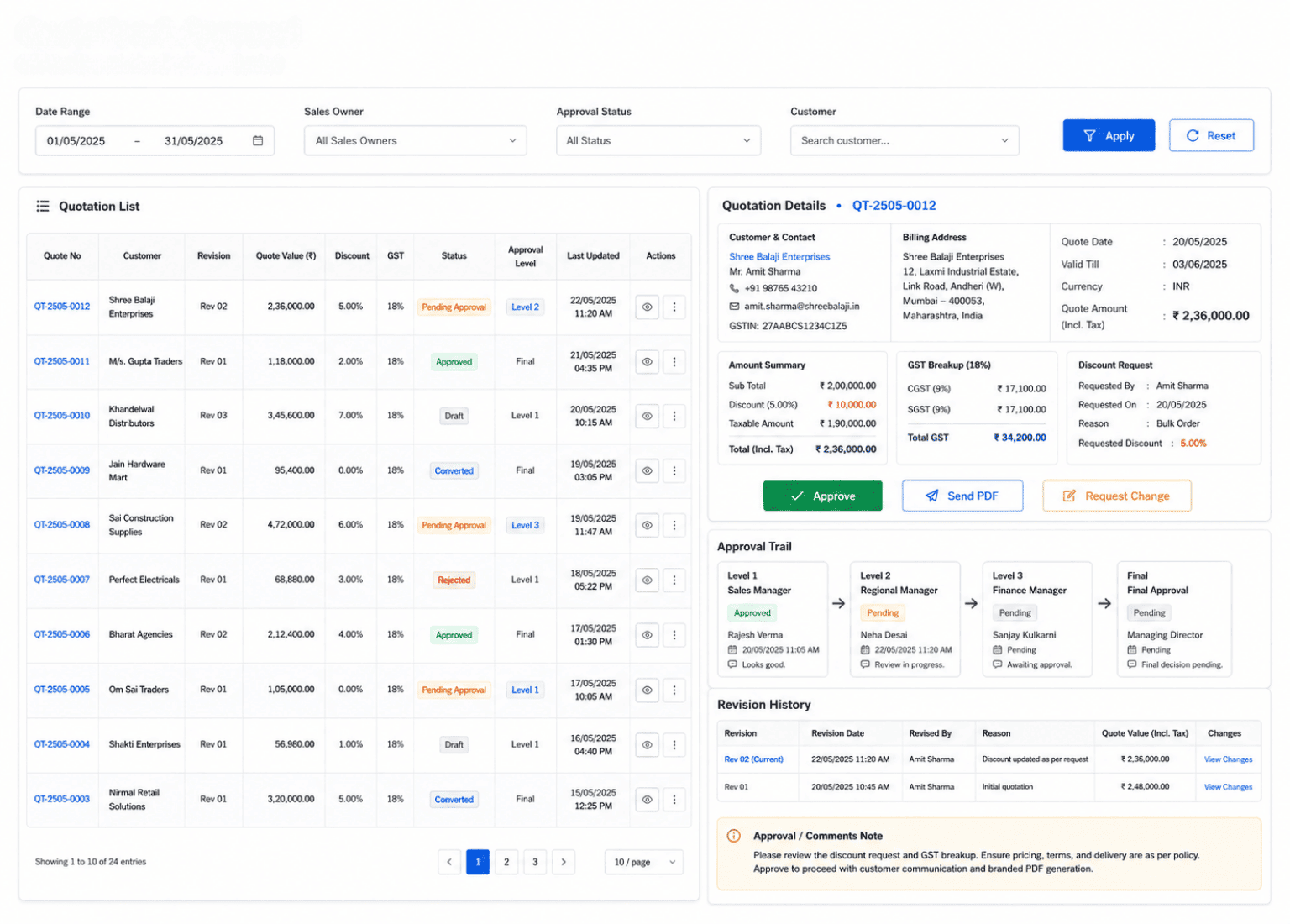Click QT-2505-0012 in Quotation Details header

coord(894,205)
